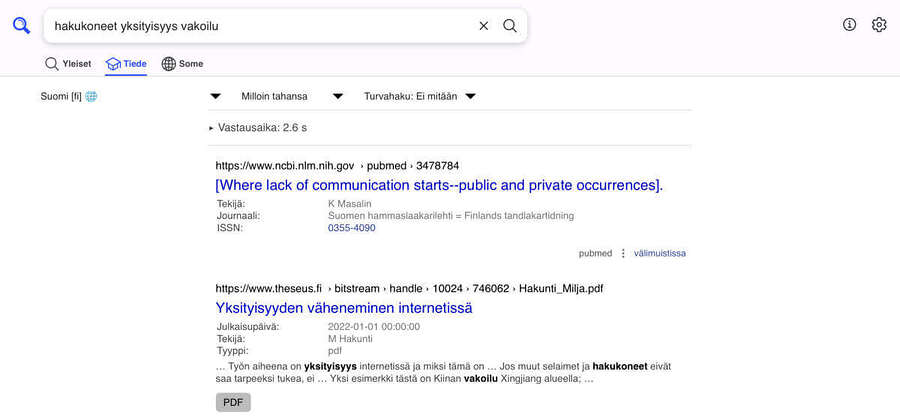This screenshot has height=417, width=900.
Task: Click the globe icon next to Suomi [fi]
Action: click(91, 97)
